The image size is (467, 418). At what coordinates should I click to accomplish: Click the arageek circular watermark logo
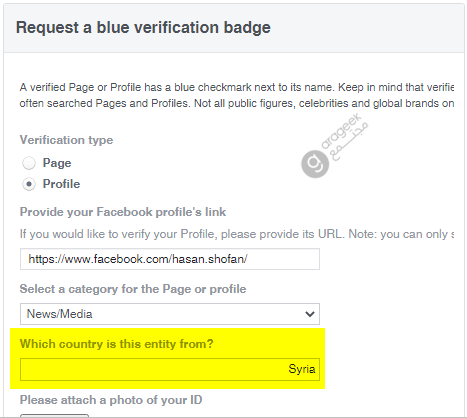coord(315,164)
